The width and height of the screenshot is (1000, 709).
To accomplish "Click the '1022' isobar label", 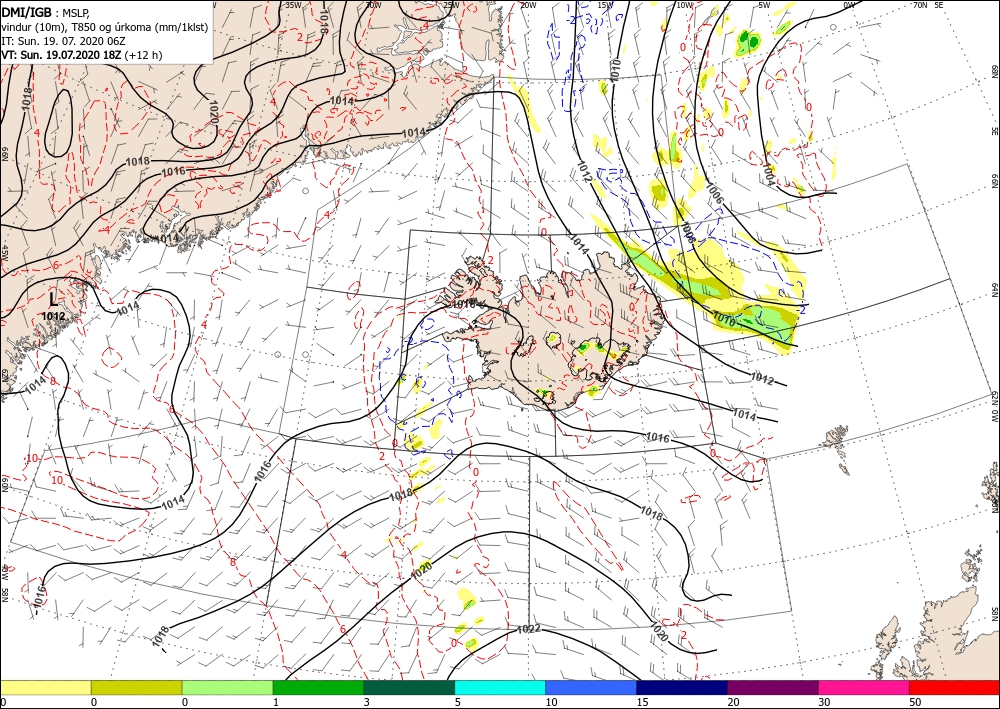I will coord(529,629).
